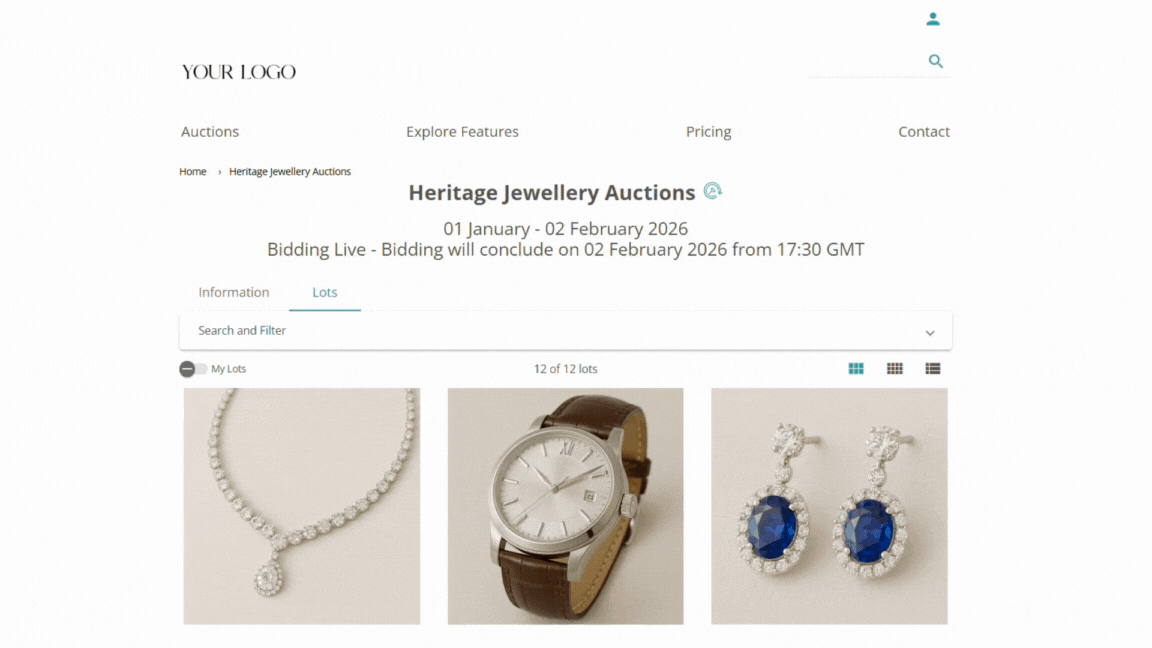Switch to large grid view
The width and height of the screenshot is (1152, 648).
(856, 369)
